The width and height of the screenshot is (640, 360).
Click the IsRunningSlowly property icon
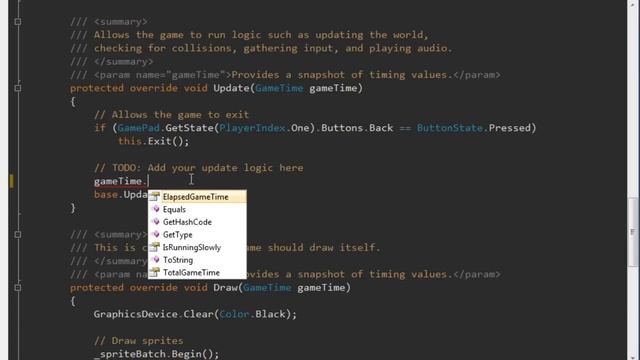pyautogui.click(x=155, y=247)
